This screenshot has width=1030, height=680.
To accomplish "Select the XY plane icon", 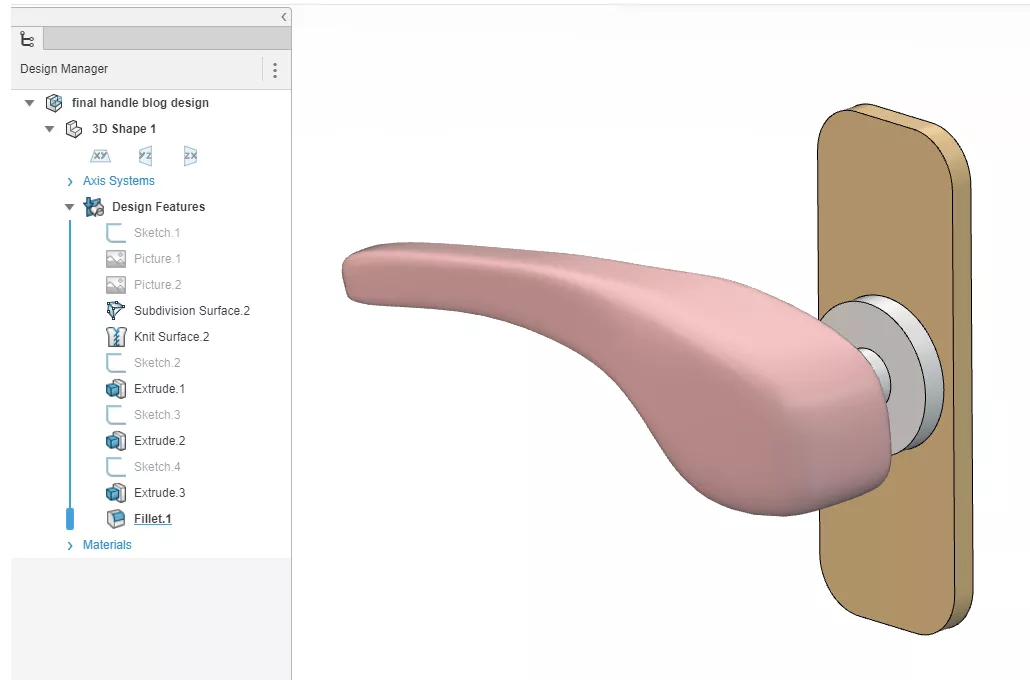I will click(100, 155).
